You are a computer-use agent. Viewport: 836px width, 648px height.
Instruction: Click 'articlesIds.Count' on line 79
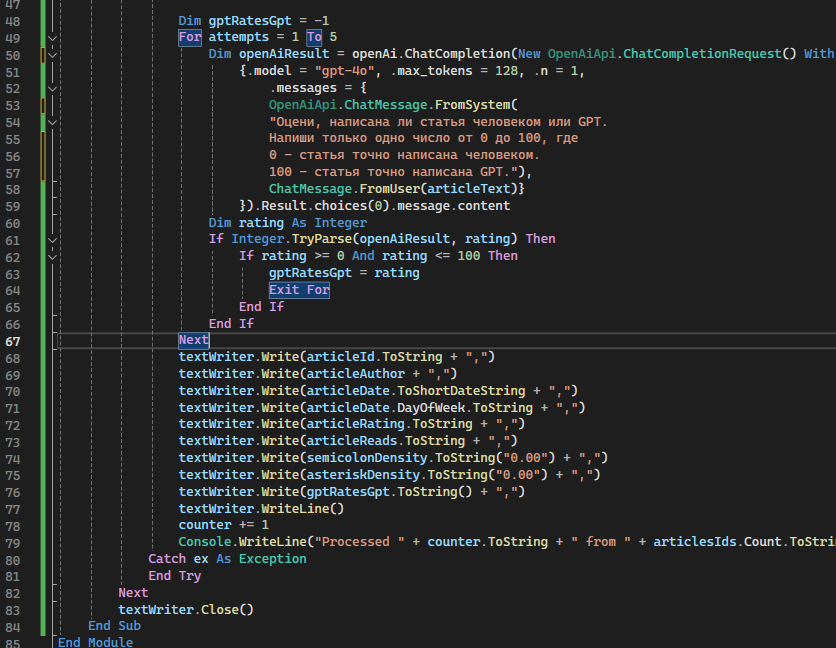(x=717, y=542)
